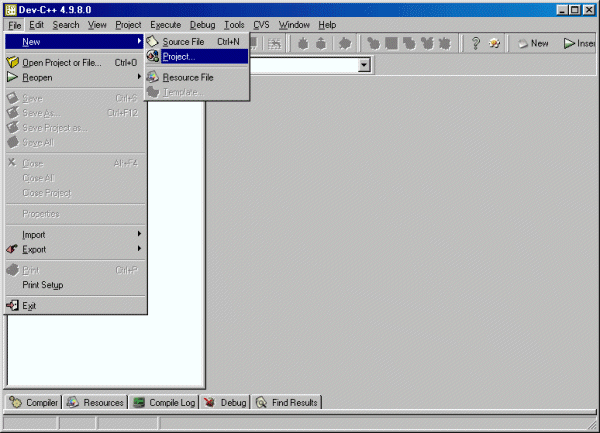The width and height of the screenshot is (600, 433).
Task: Open the Edit menu
Action: click(x=36, y=25)
